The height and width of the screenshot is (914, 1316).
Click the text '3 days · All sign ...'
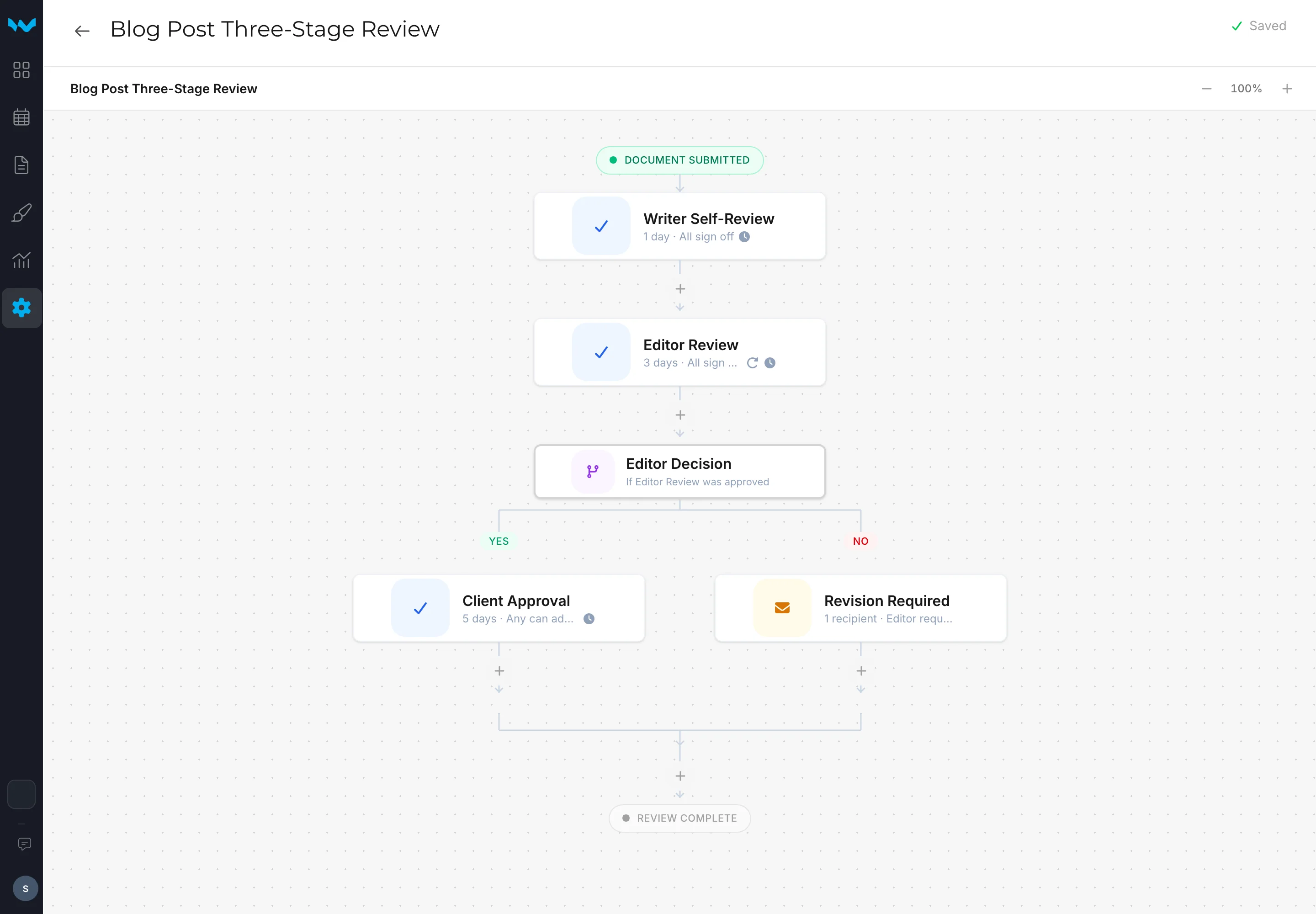(x=690, y=363)
